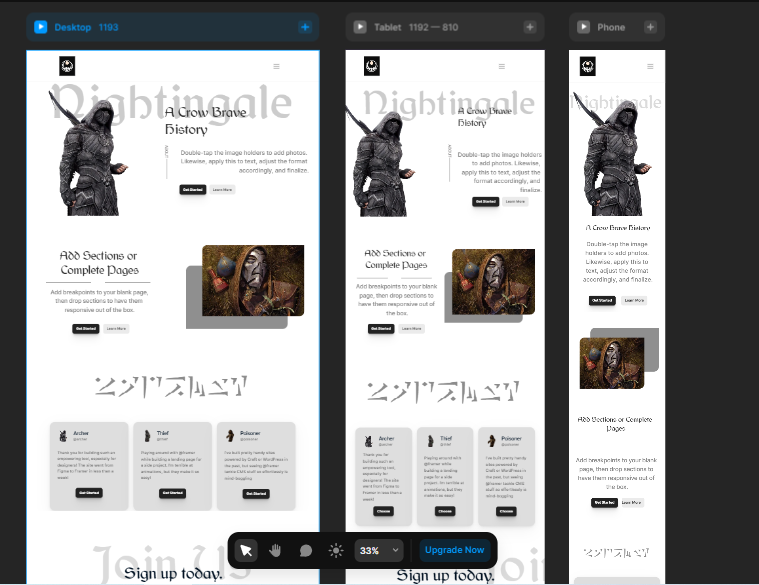Select the Archer card in Desktop frame
Screen dimensions: 759x585
89,466
